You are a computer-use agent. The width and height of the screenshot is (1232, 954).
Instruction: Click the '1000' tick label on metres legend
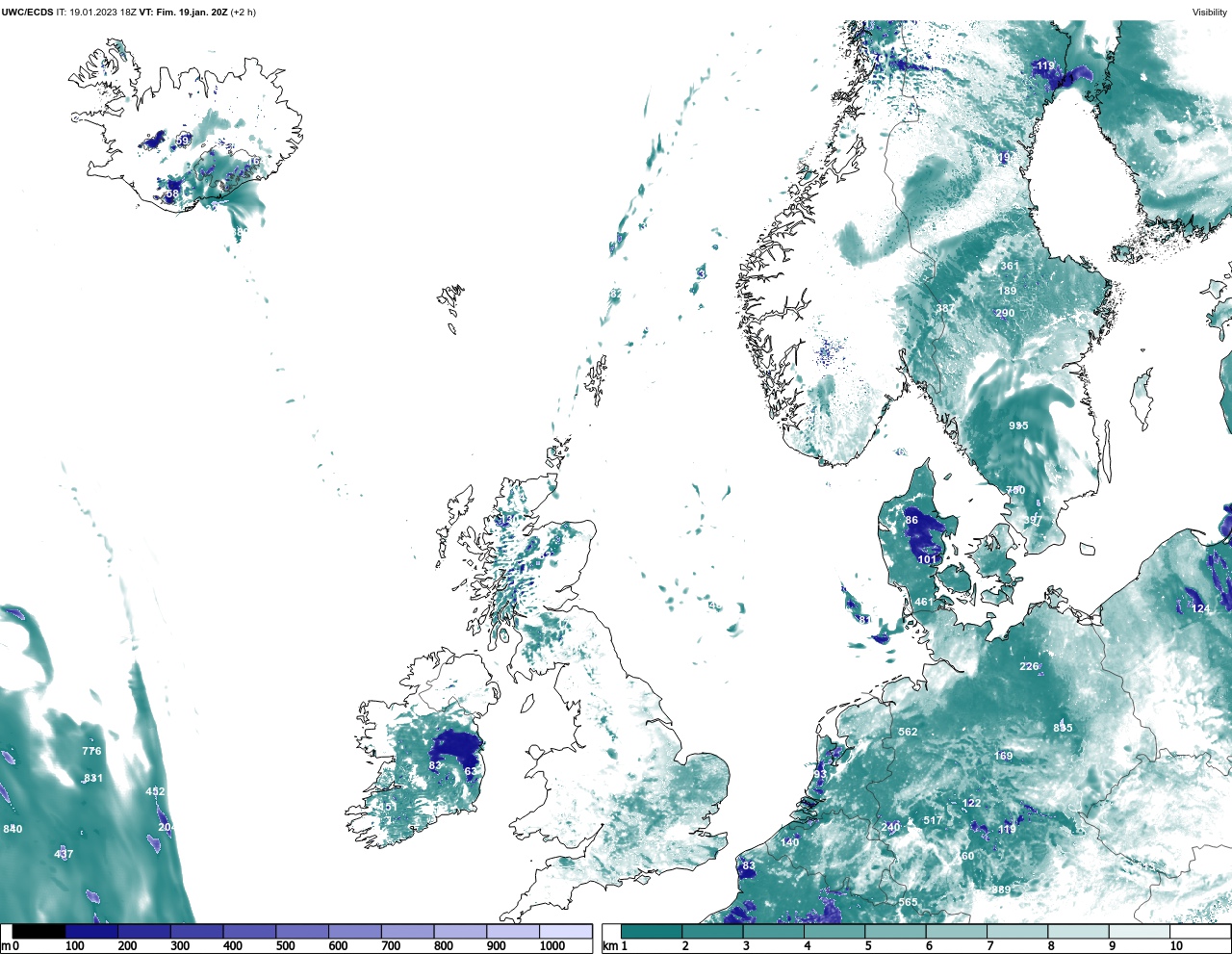pos(552,946)
